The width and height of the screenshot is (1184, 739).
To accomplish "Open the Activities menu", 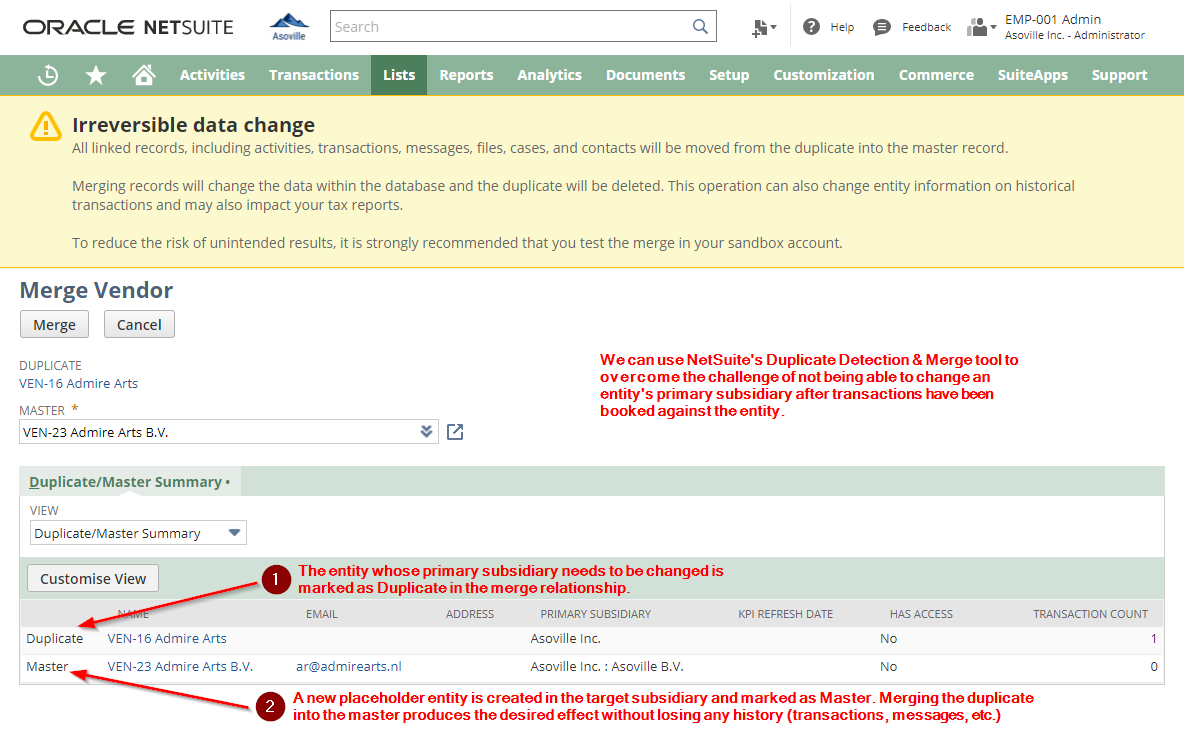I will (x=212, y=75).
